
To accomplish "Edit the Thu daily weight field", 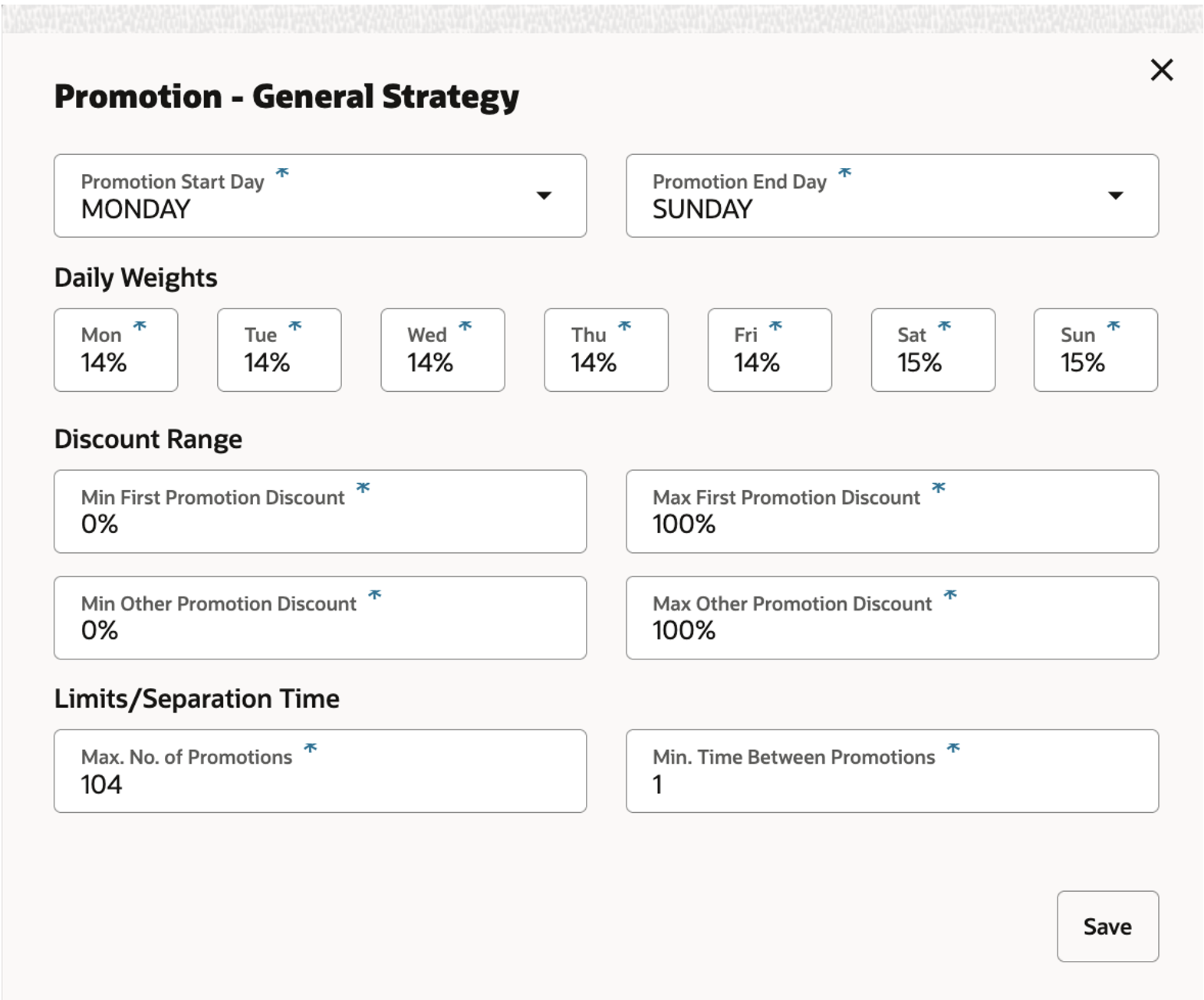I will point(606,350).
